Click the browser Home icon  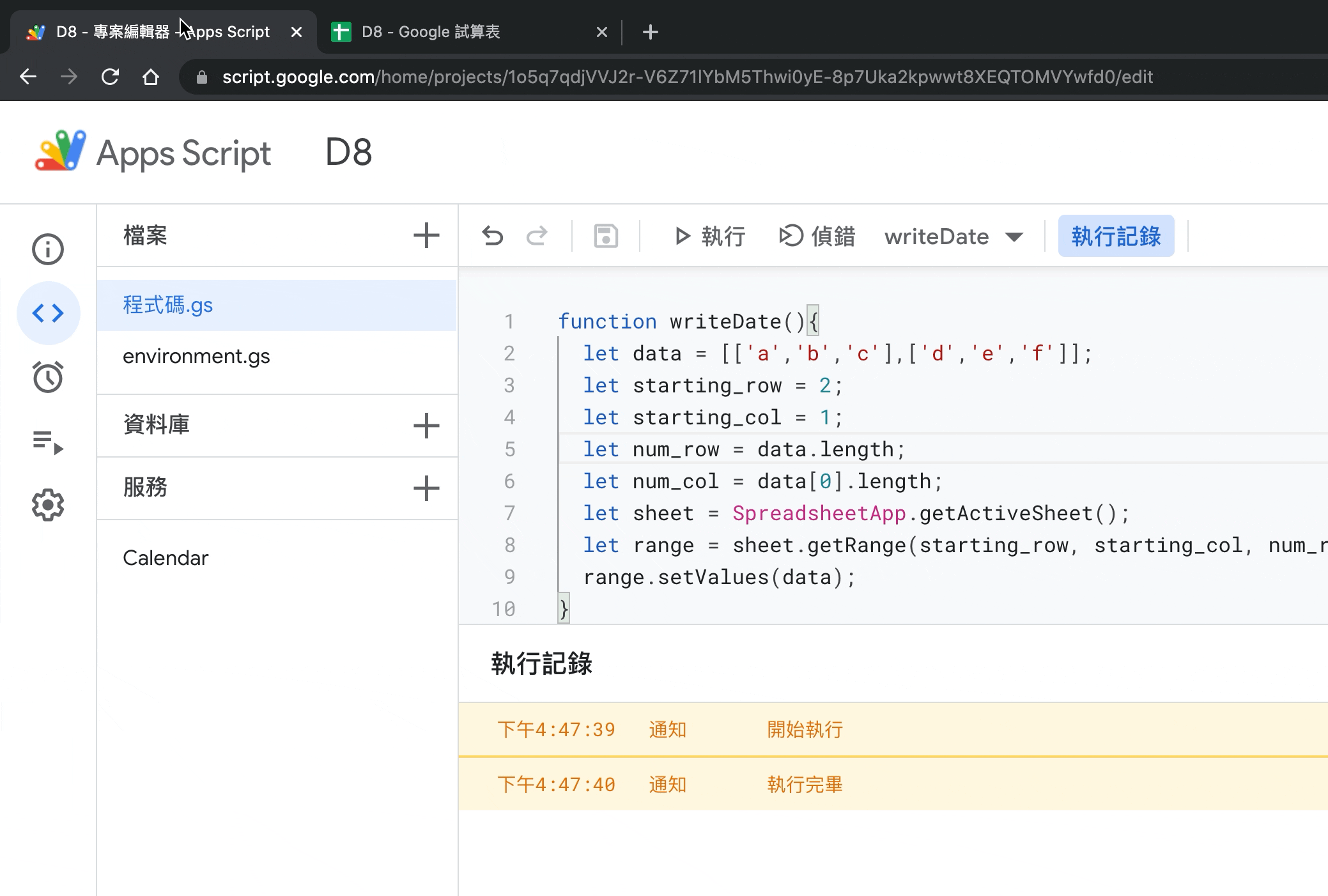click(151, 77)
